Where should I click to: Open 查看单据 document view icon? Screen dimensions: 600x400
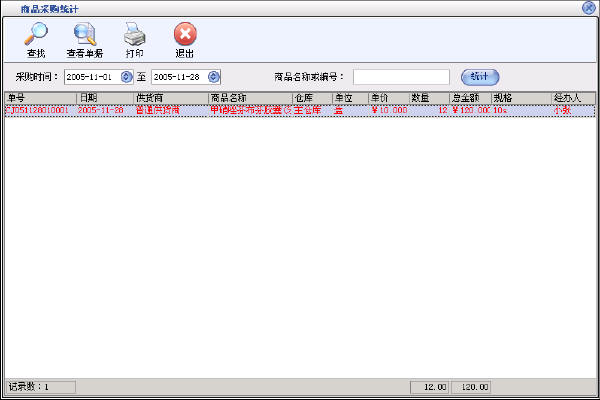click(84, 35)
